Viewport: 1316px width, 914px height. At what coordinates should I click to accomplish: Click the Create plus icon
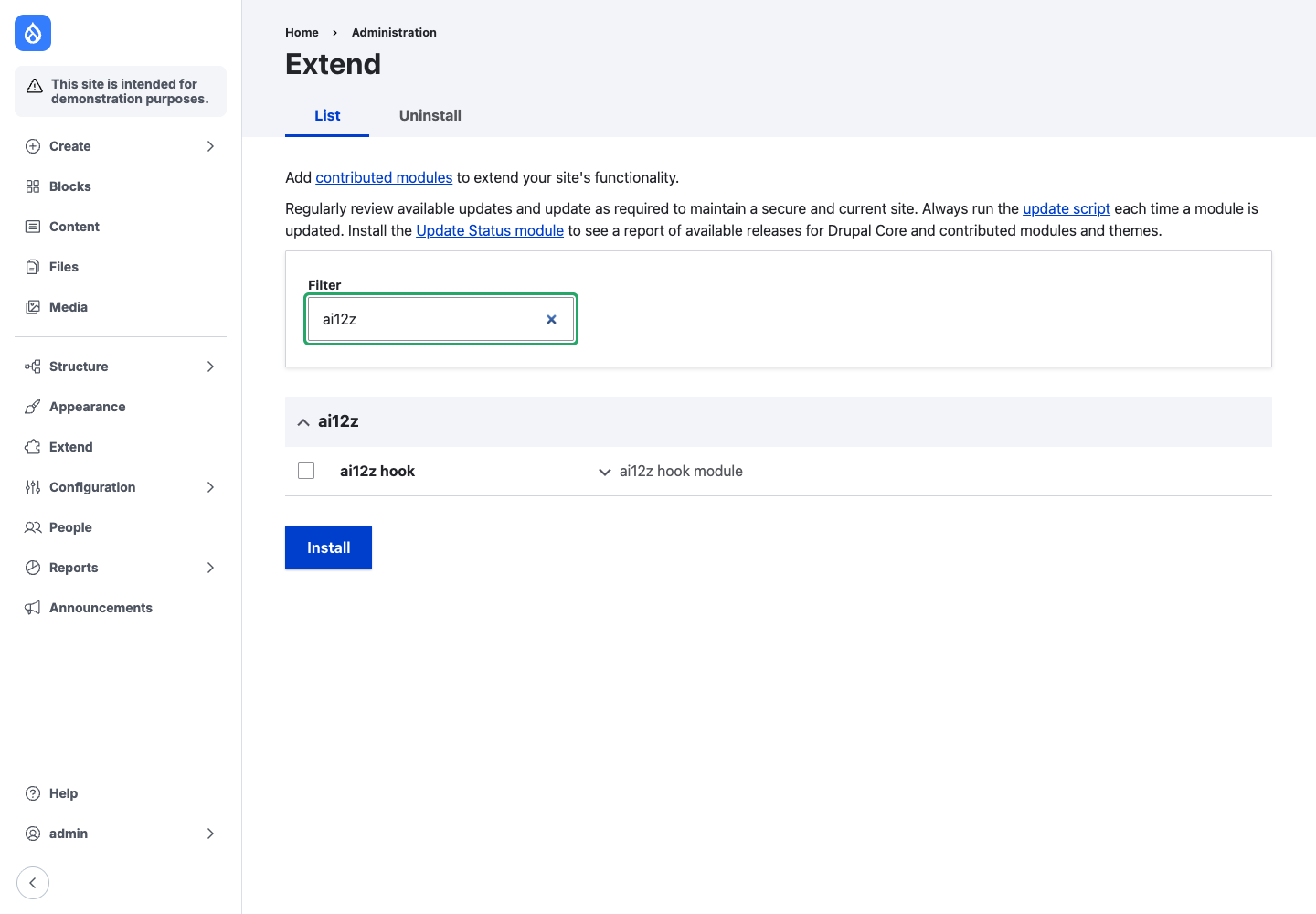pos(33,146)
